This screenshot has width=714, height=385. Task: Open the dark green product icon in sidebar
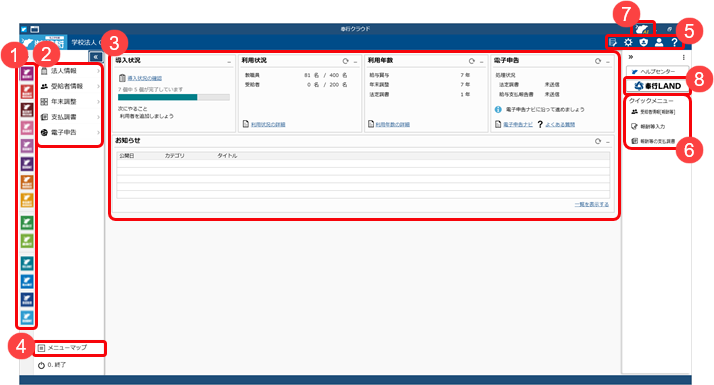coord(27,223)
